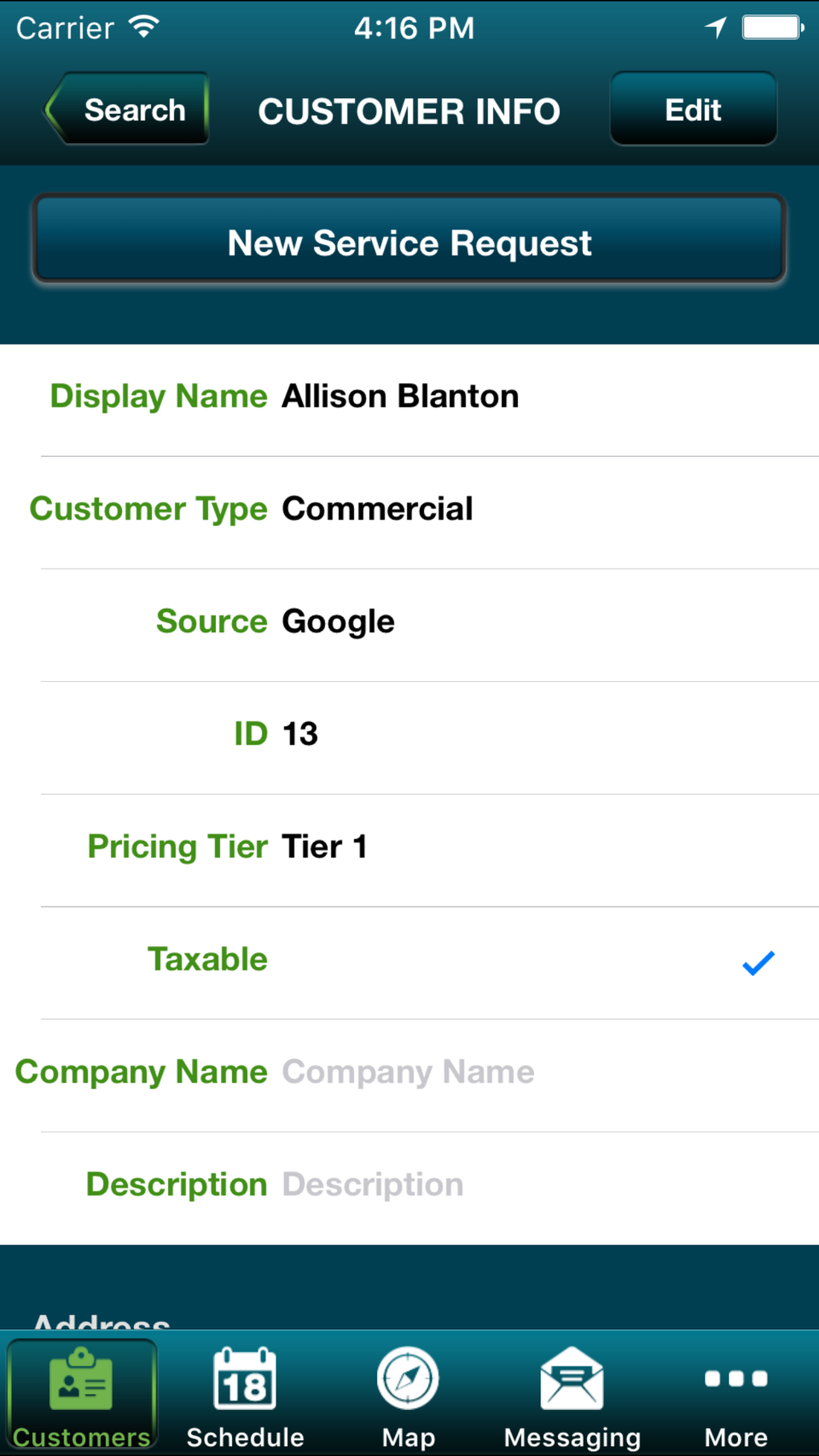This screenshot has width=819, height=1456.
Task: Open the Source field showing Google
Action: coord(338,622)
